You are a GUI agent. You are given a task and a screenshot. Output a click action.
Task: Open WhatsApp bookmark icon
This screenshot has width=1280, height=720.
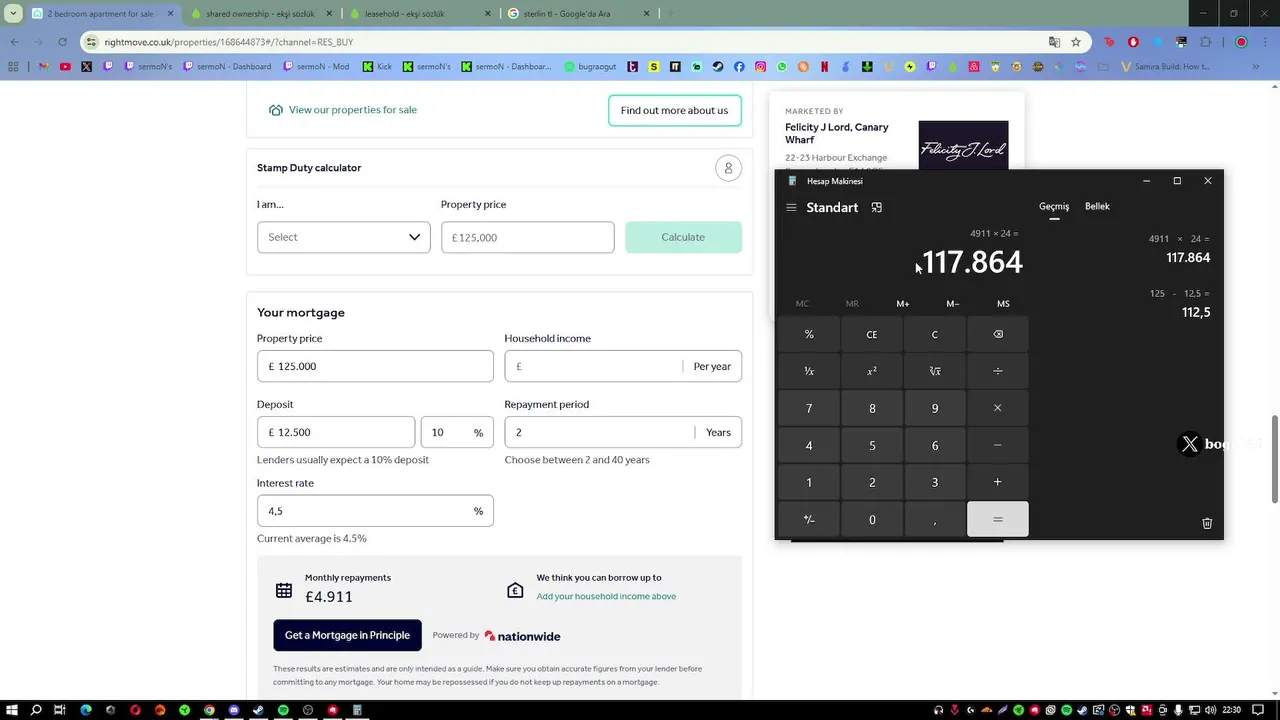pos(782,67)
